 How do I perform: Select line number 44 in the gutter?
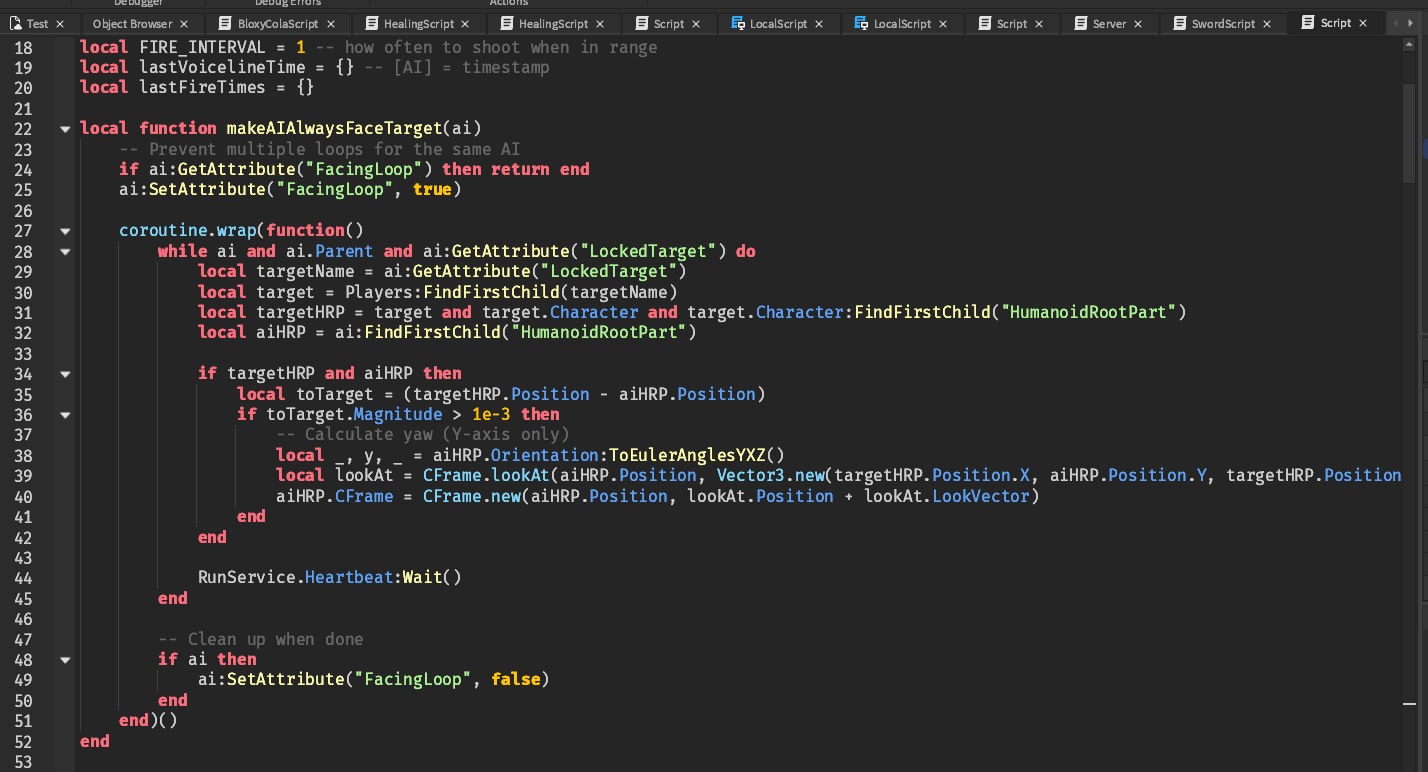pyautogui.click(x=24, y=577)
